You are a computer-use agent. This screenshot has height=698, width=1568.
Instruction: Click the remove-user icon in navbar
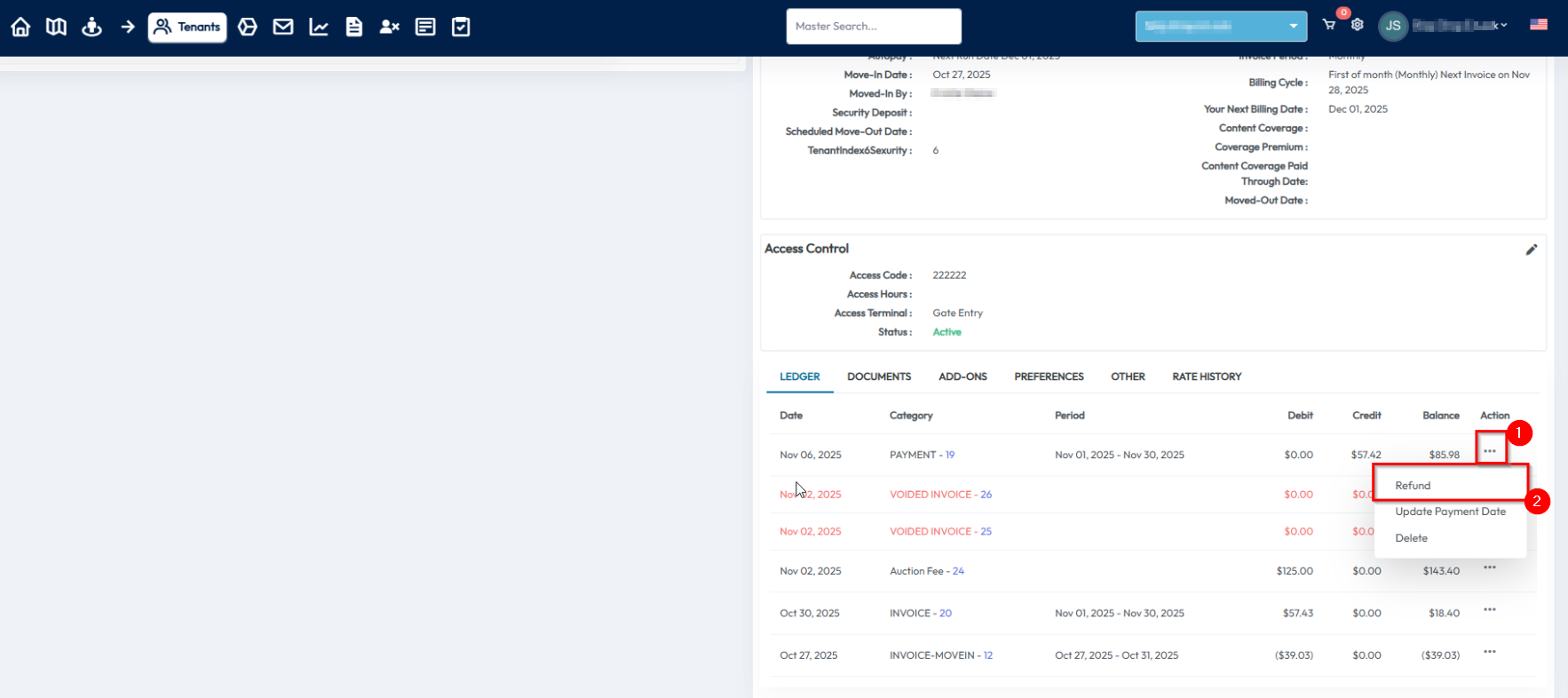pyautogui.click(x=389, y=27)
